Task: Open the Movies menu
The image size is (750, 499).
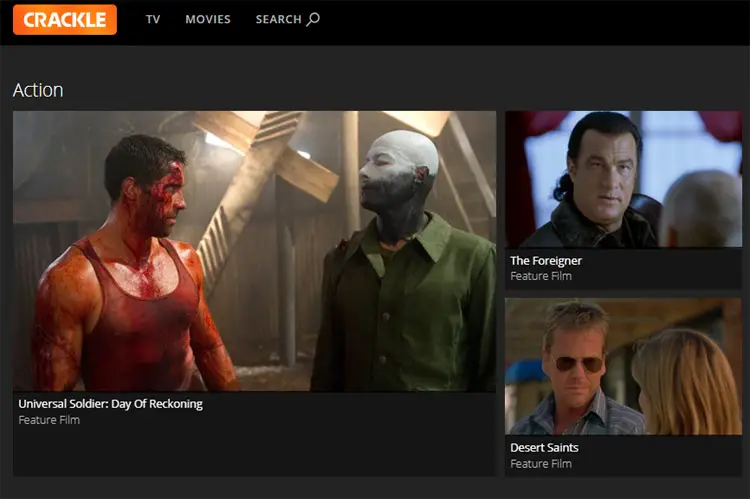Action: coord(208,20)
